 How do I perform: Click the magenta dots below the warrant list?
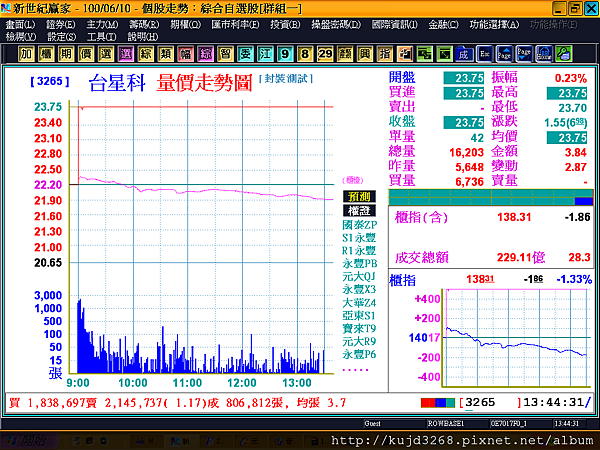coord(355,370)
